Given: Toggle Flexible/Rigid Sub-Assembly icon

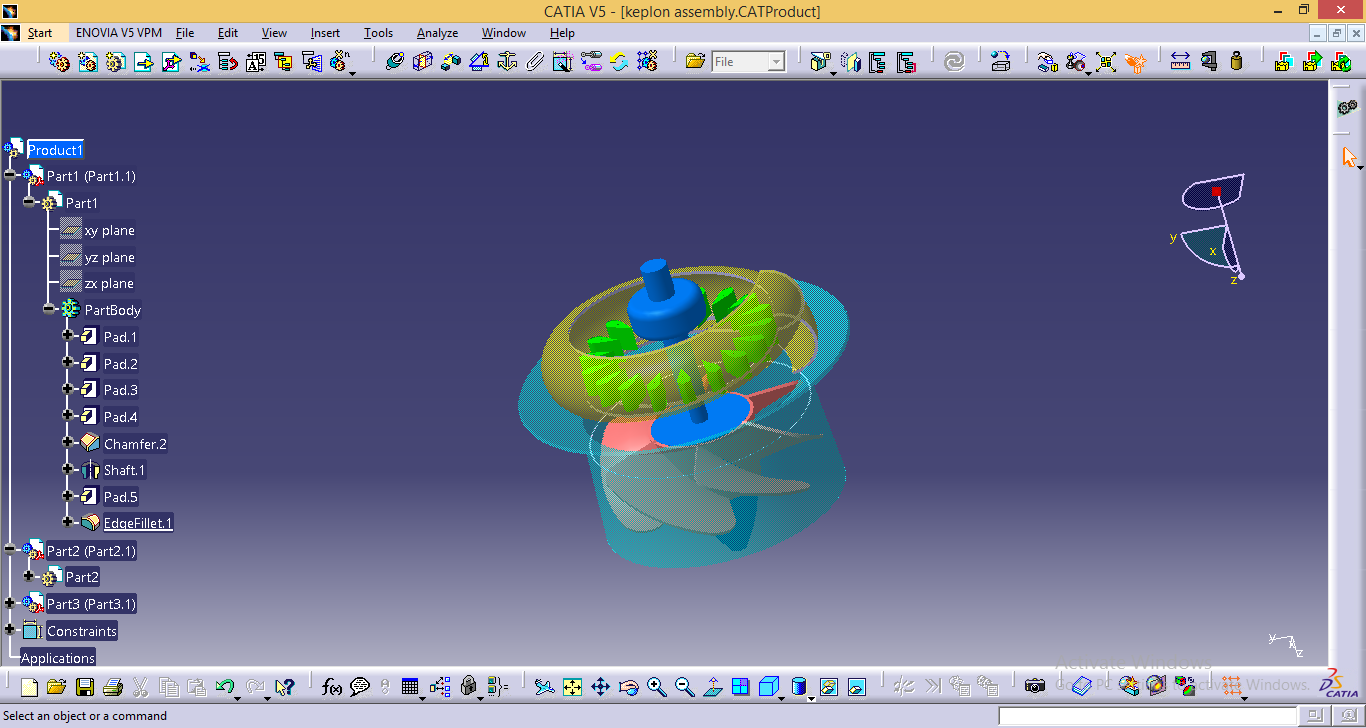Looking at the screenshot, I should [591, 62].
